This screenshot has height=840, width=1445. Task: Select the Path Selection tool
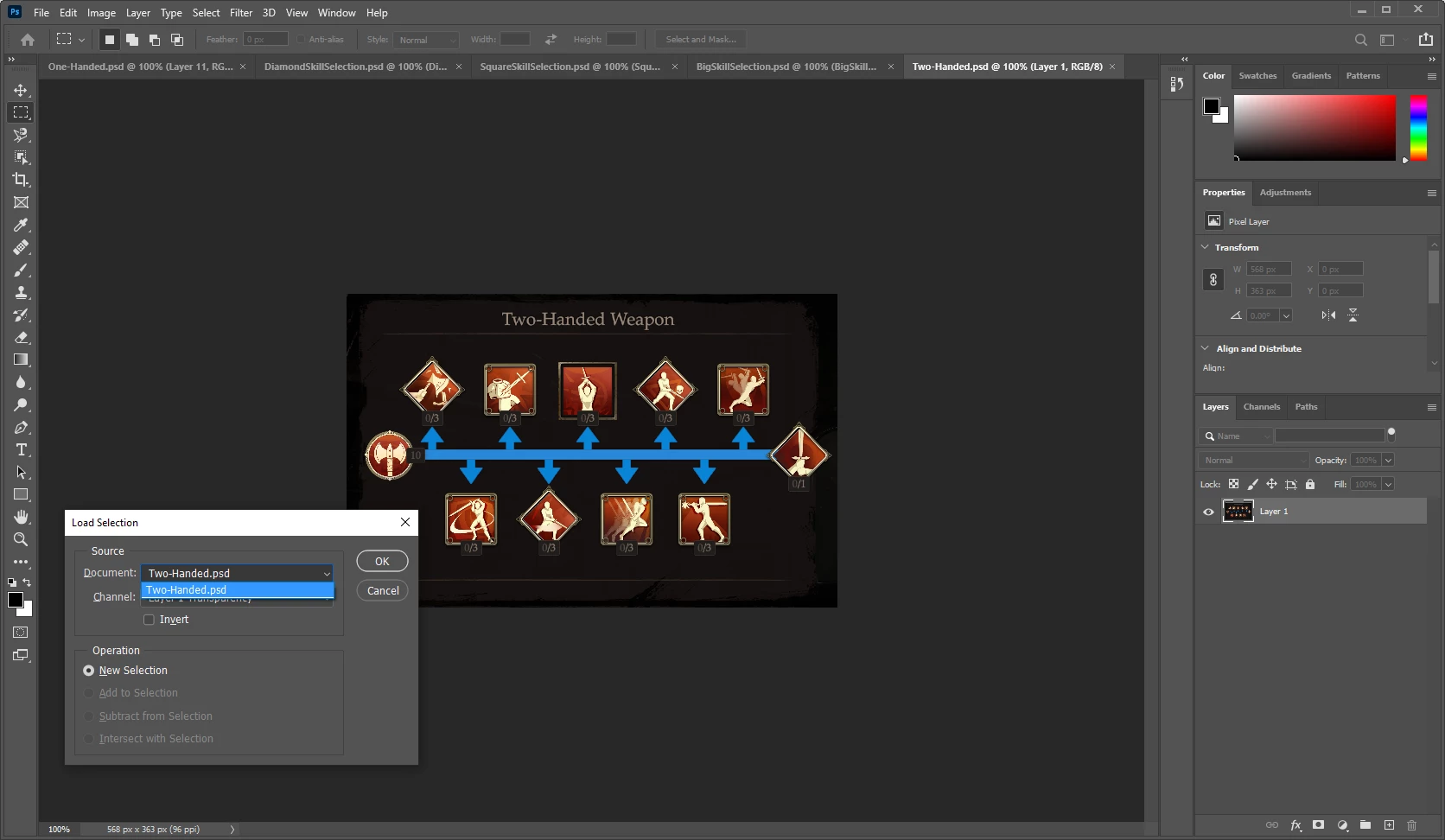tap(21, 472)
